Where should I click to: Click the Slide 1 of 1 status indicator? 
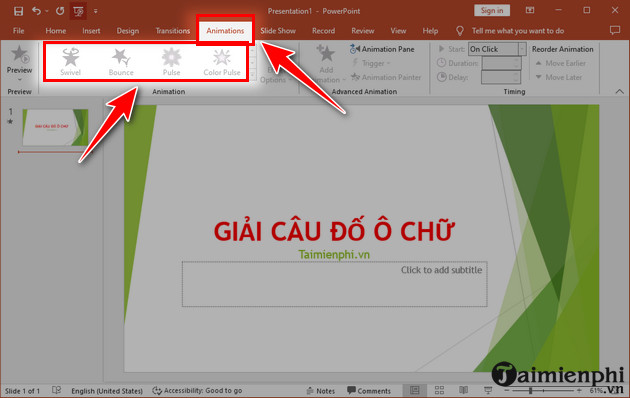click(22, 391)
